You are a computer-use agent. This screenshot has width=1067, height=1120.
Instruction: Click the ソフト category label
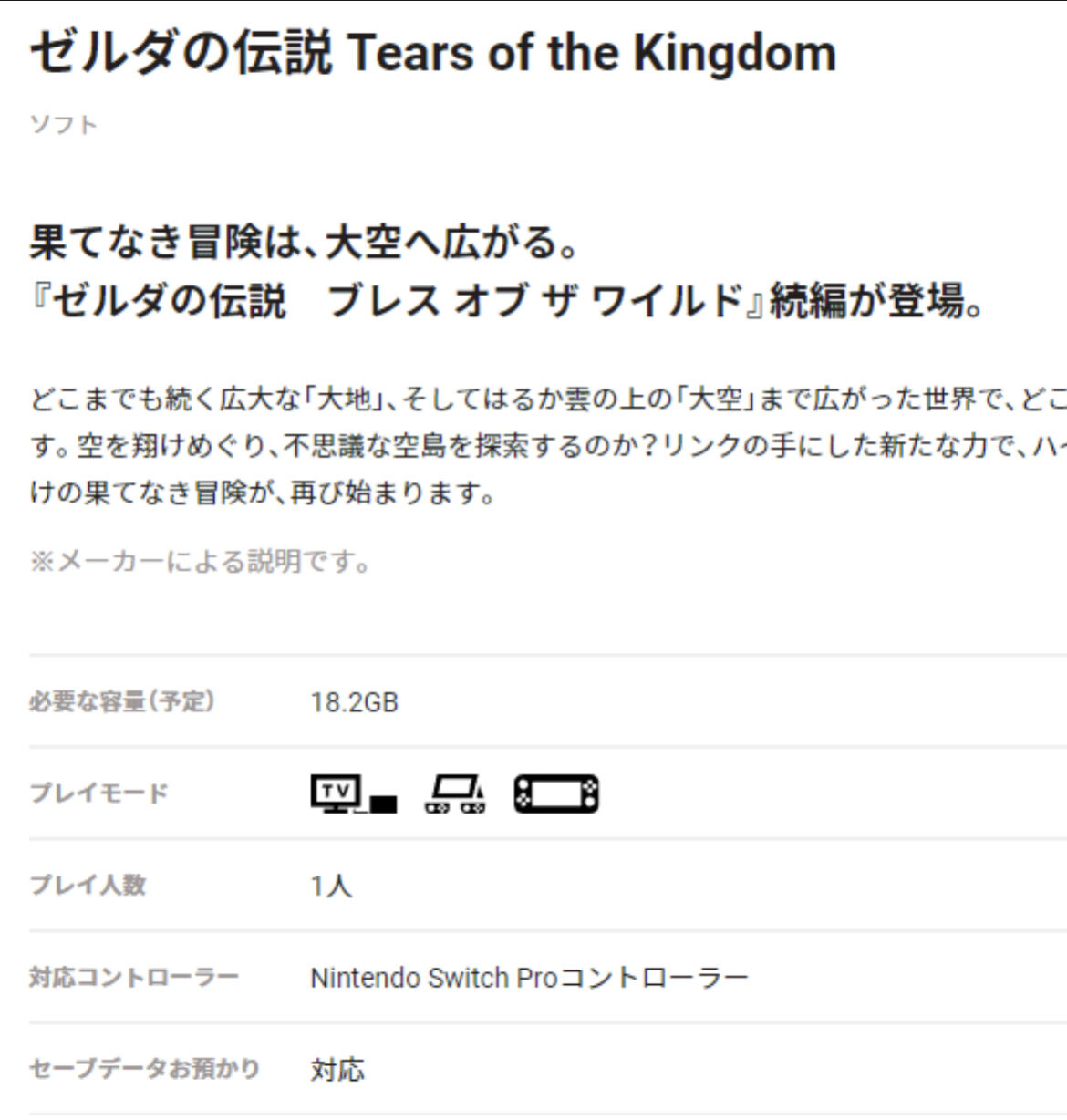point(64,124)
